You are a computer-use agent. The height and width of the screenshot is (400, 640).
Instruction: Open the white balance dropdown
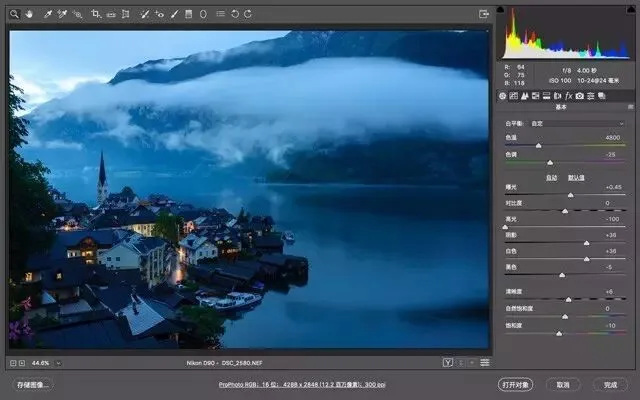[577, 123]
